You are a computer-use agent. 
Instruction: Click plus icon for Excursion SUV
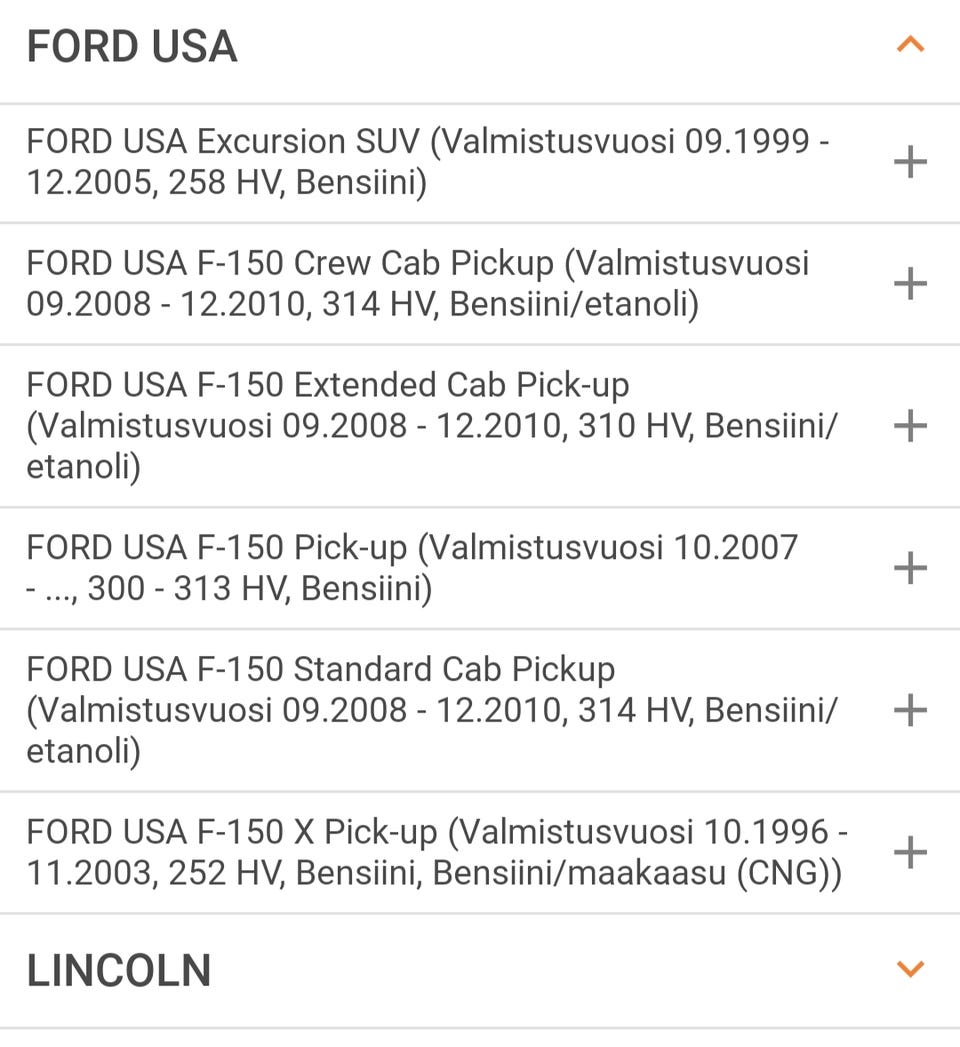(910, 162)
